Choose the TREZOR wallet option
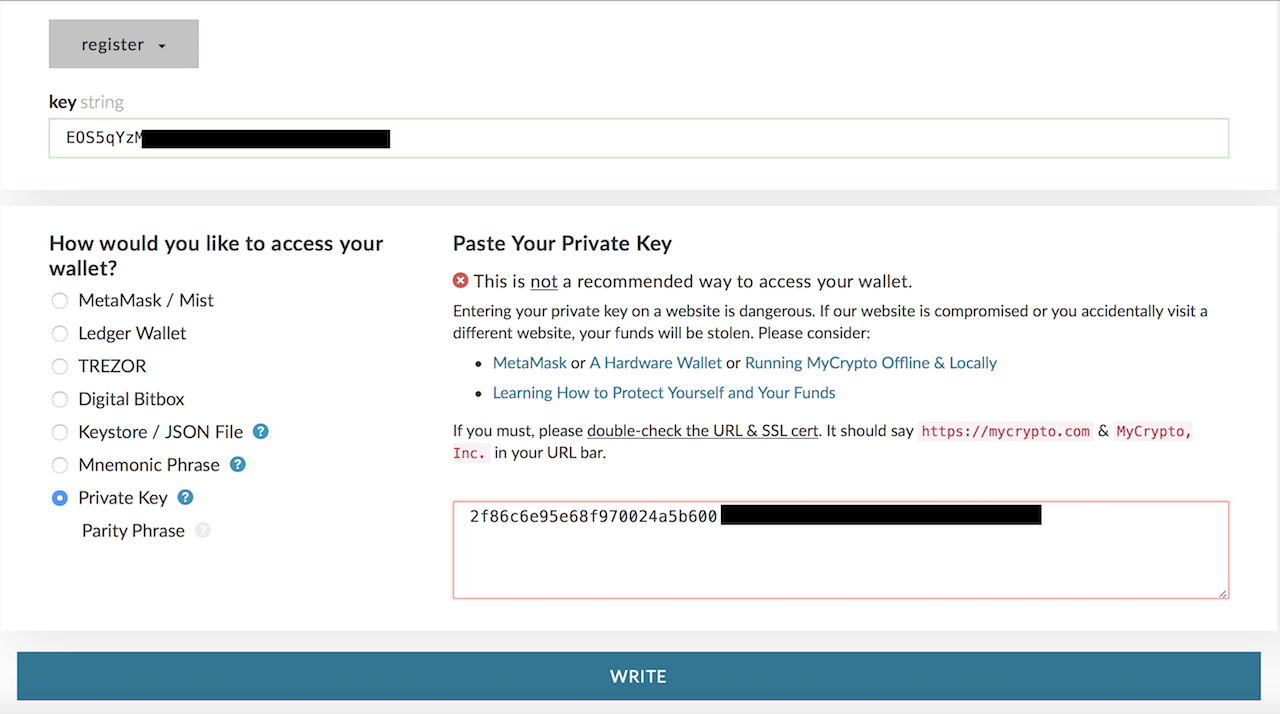Screen dimensions: 1280x714 point(60,367)
